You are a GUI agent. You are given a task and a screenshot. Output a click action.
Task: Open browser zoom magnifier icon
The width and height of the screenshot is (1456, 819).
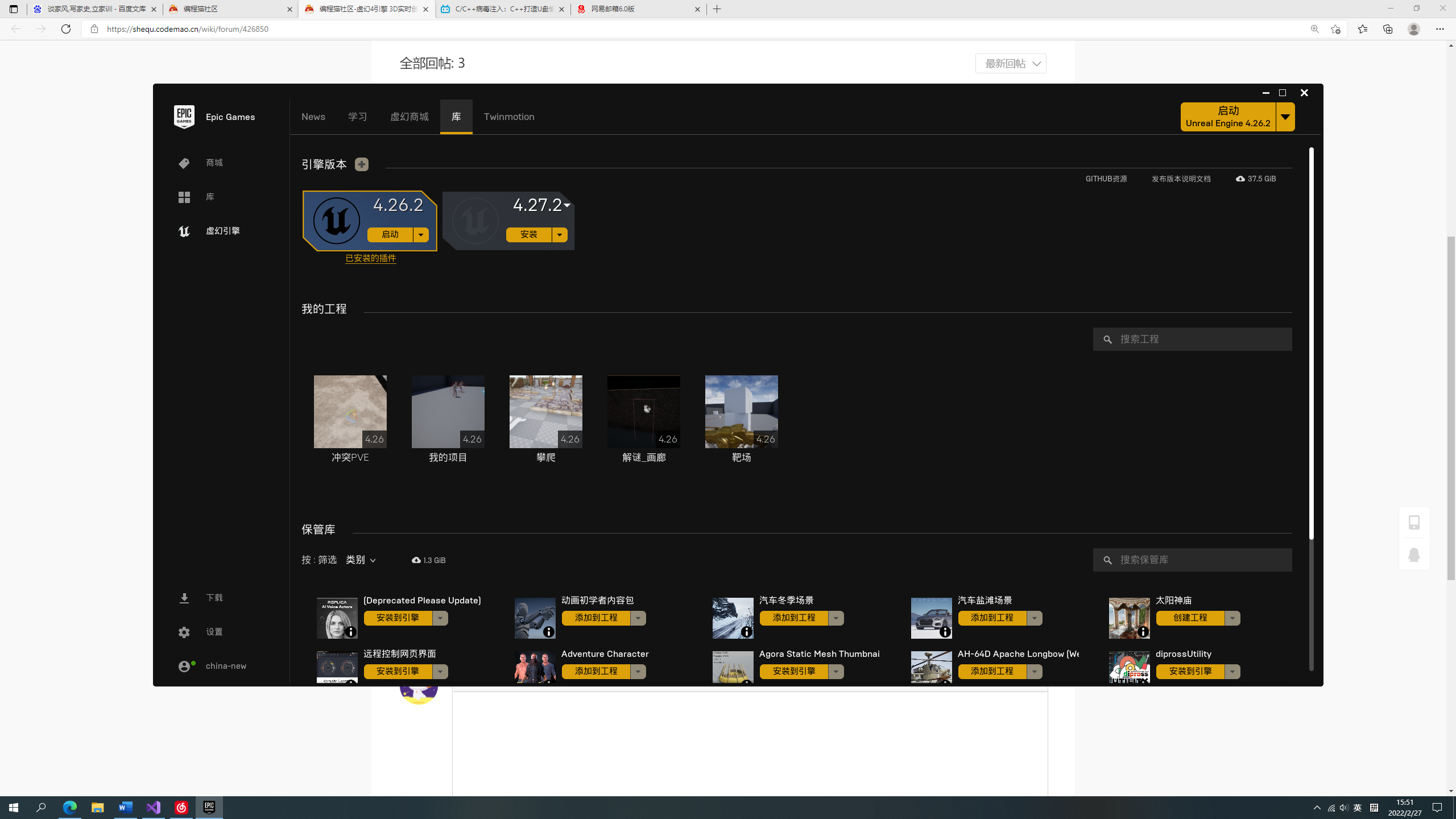[x=1314, y=29]
